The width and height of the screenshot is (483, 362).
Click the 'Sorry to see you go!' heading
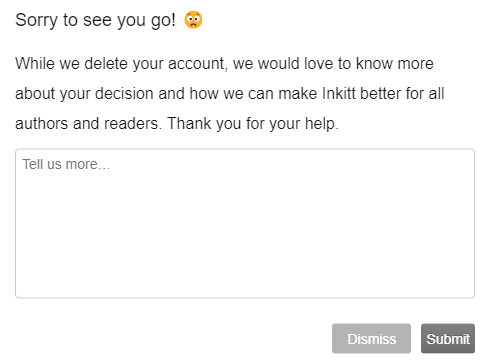pyautogui.click(x=95, y=20)
